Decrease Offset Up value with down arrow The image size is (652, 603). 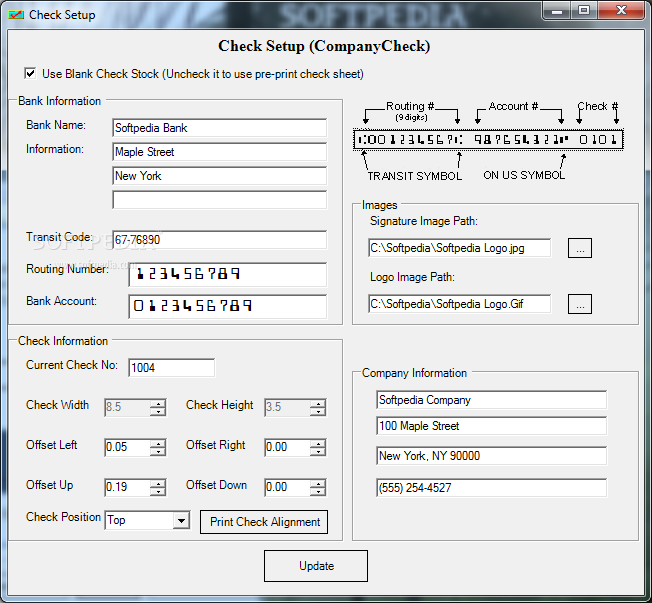[158, 492]
